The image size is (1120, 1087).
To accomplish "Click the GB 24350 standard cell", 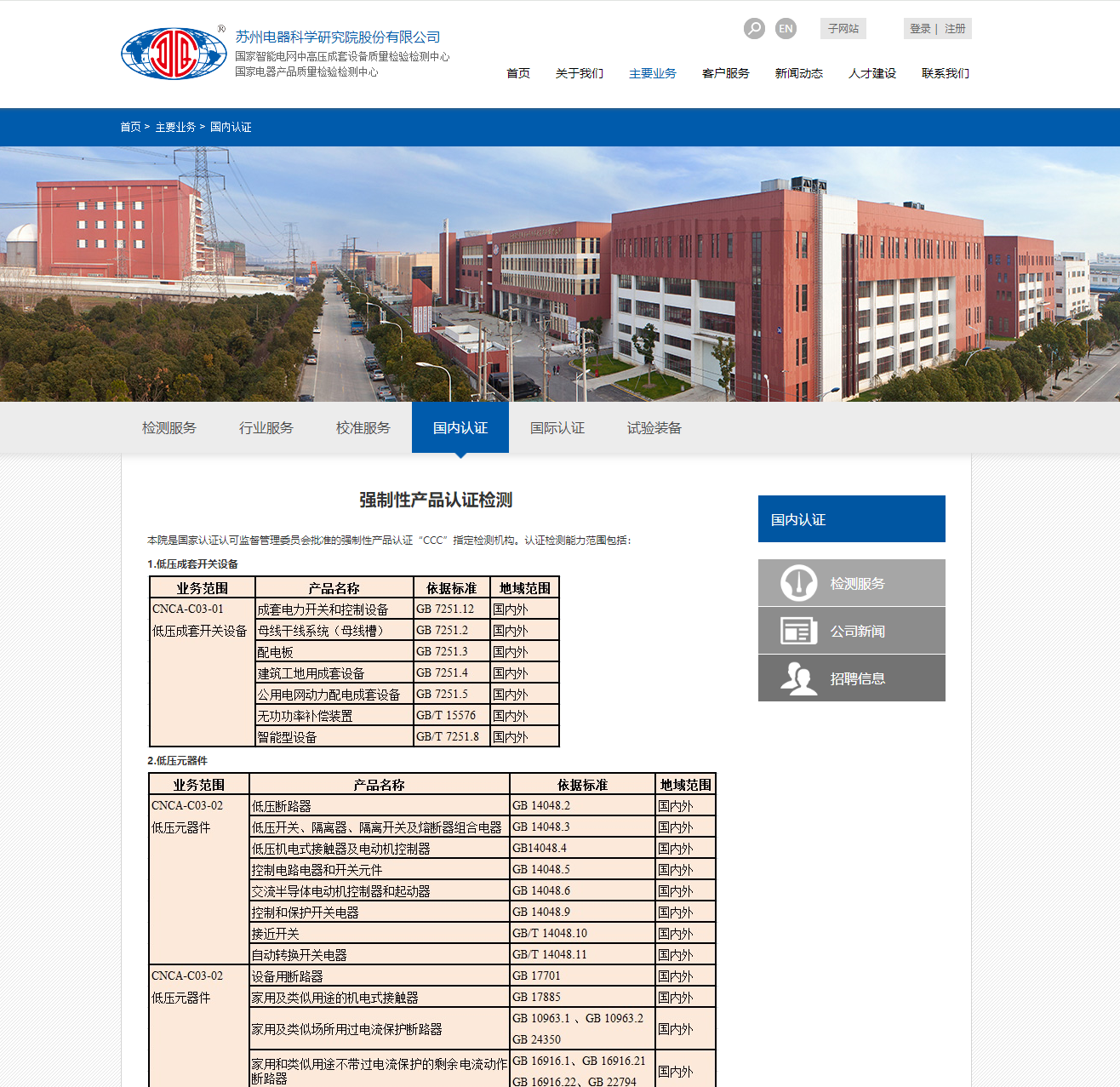I will pos(537,1039).
